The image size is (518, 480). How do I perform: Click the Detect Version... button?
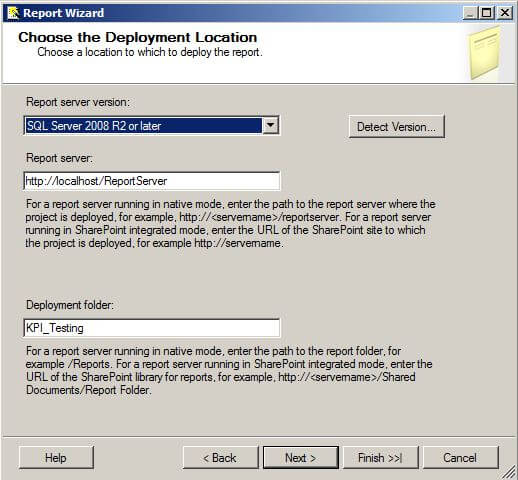396,127
